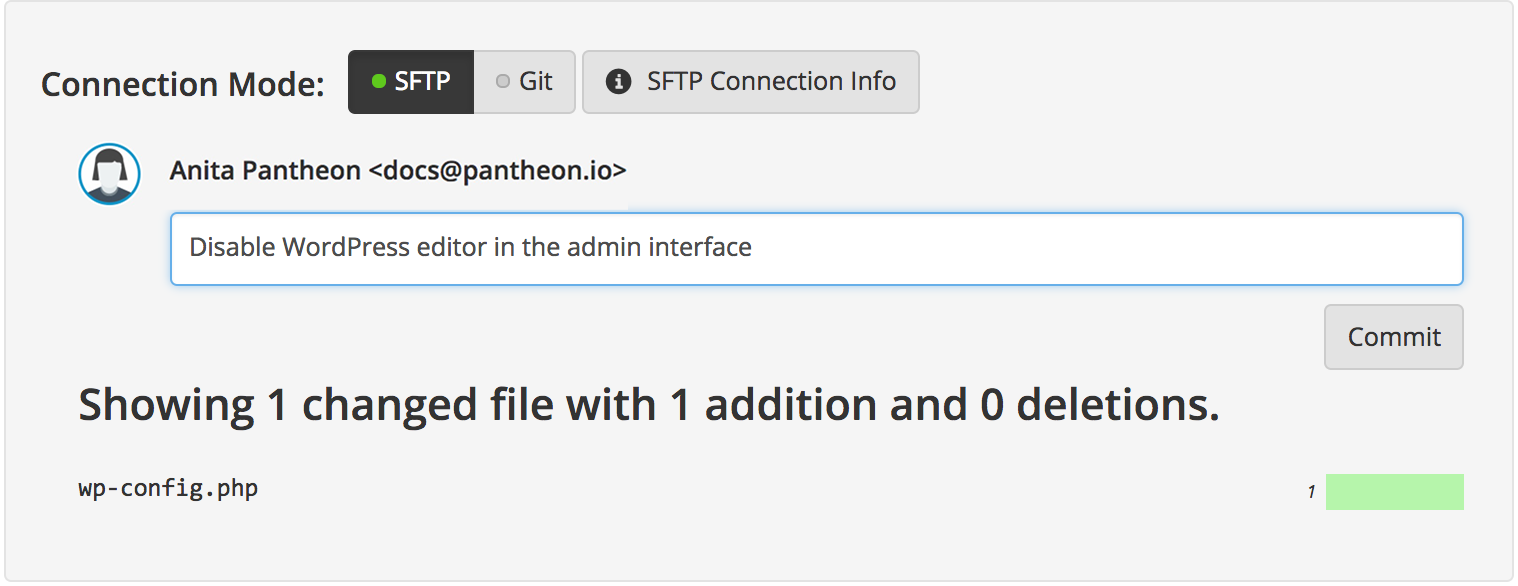Toggle the Connection Mode switcher open
The height and width of the screenshot is (586, 1518).
(460, 81)
